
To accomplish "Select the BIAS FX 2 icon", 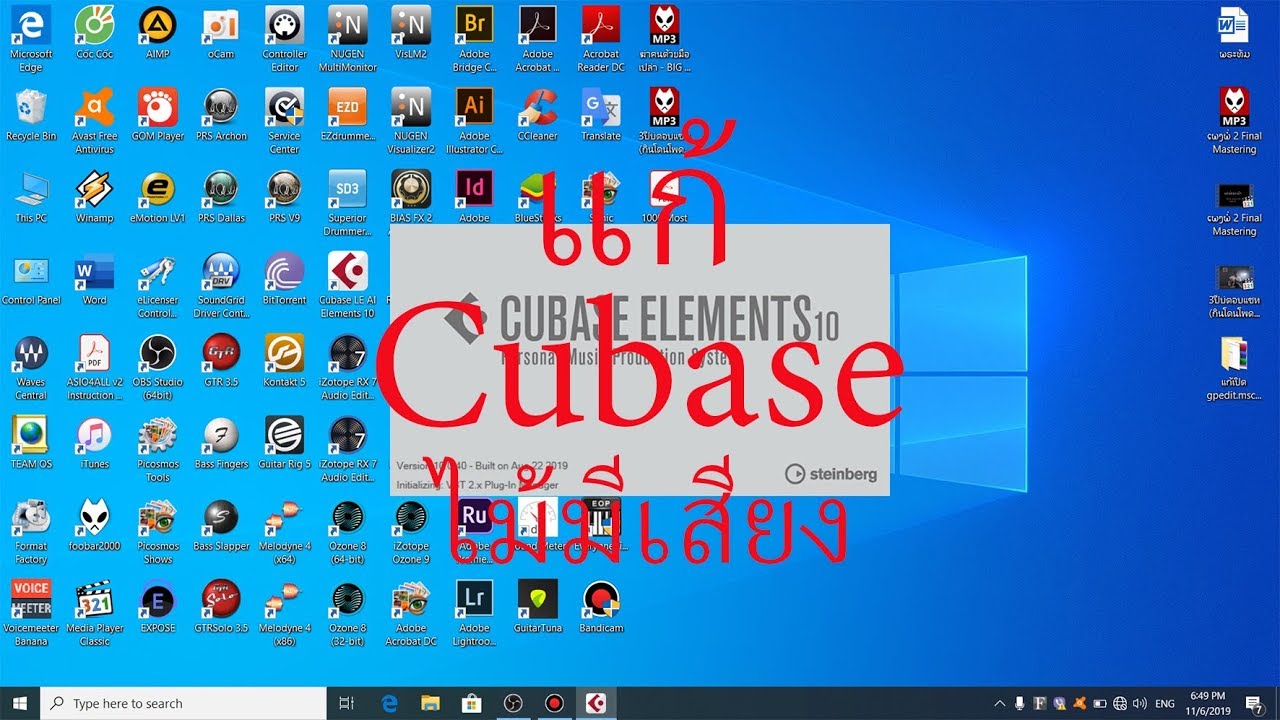I will click(x=411, y=196).
